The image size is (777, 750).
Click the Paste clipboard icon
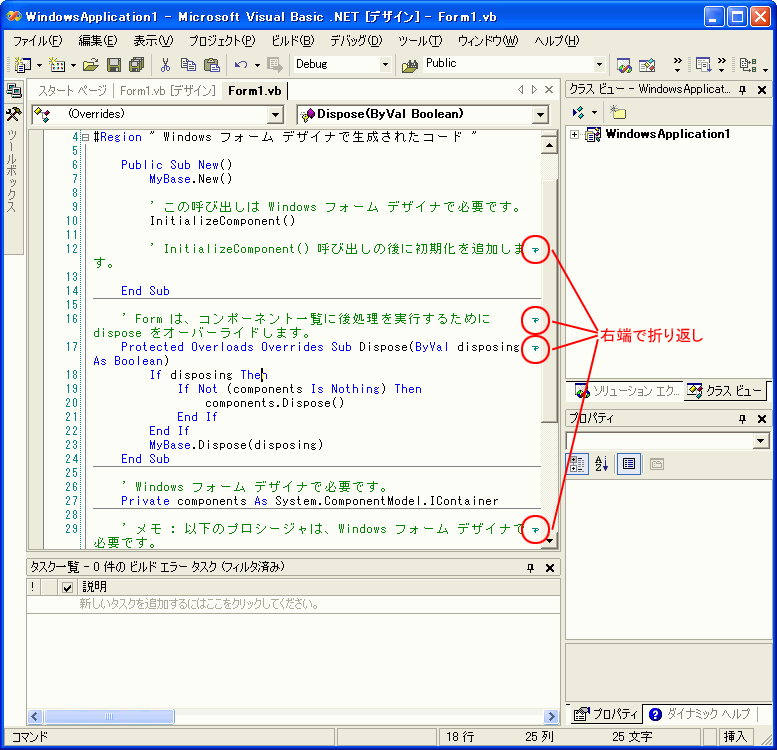point(212,64)
